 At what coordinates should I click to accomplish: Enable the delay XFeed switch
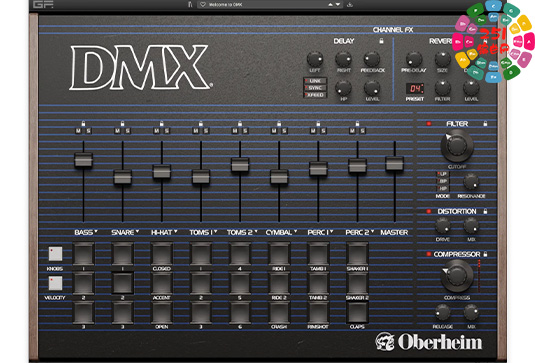[315, 95]
